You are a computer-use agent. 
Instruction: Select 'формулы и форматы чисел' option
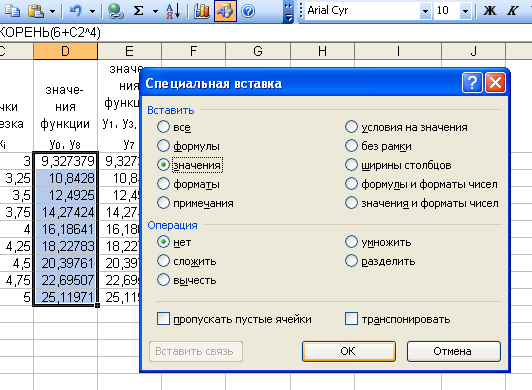pyautogui.click(x=351, y=184)
